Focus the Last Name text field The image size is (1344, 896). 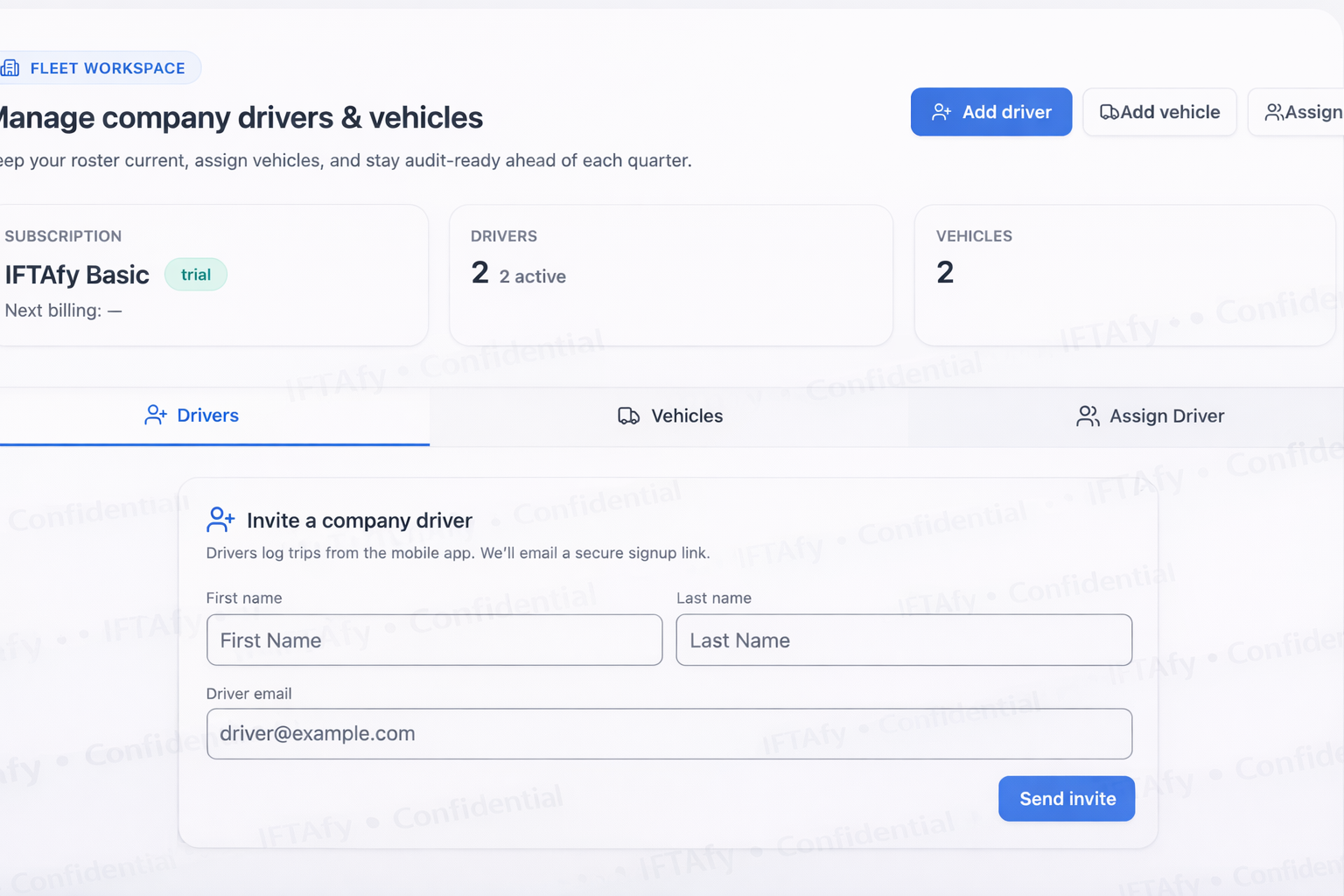(903, 640)
